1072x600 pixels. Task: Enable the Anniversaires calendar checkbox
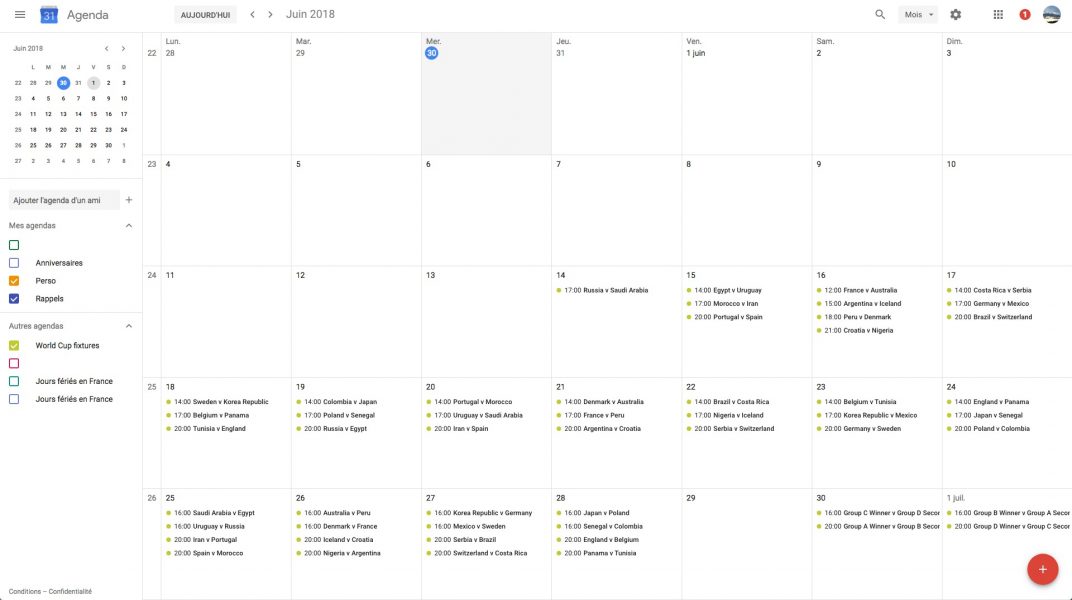click(x=14, y=263)
